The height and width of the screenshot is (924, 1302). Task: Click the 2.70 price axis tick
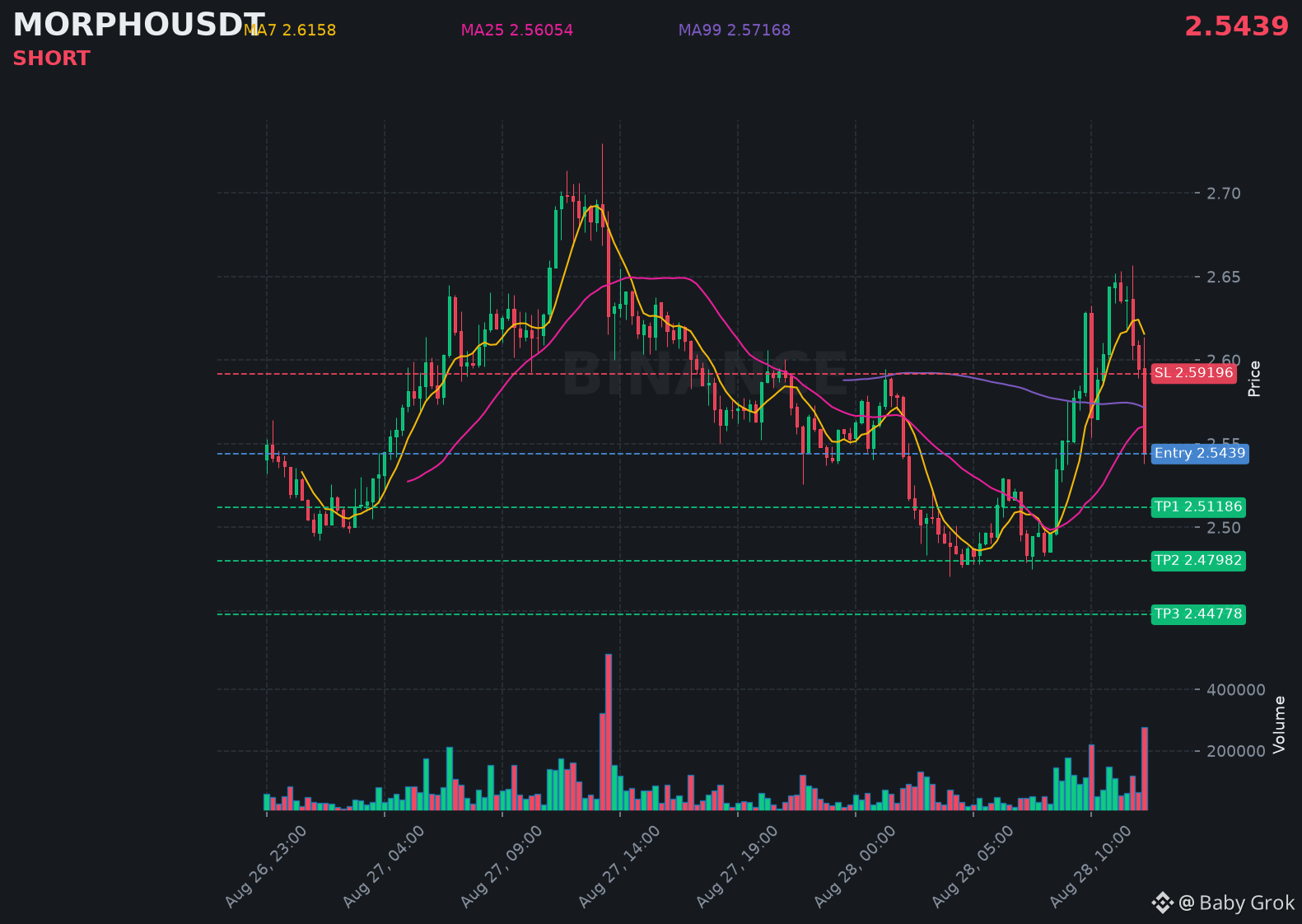pyautogui.click(x=1223, y=194)
